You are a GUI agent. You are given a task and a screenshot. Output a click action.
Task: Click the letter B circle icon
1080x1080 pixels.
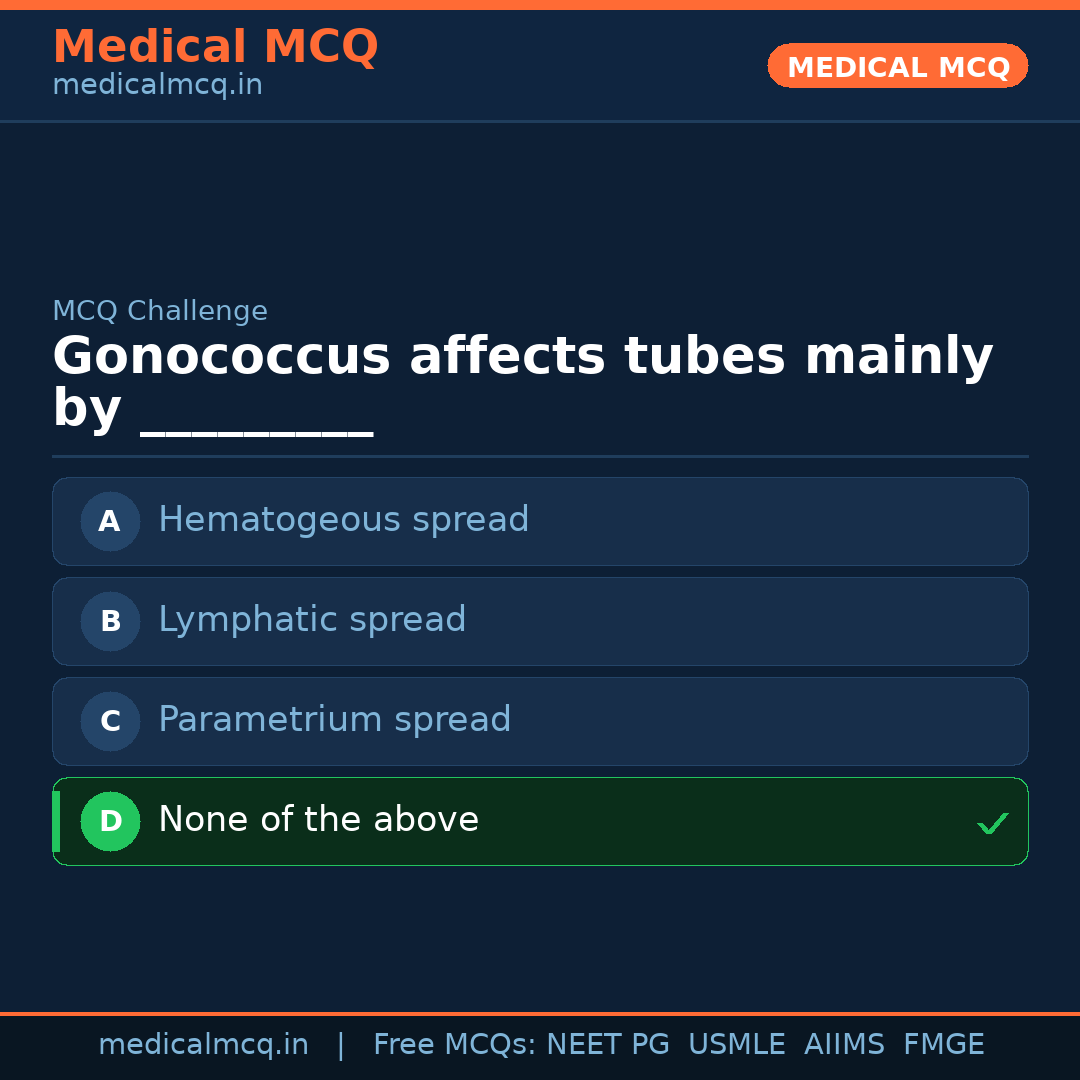110,621
